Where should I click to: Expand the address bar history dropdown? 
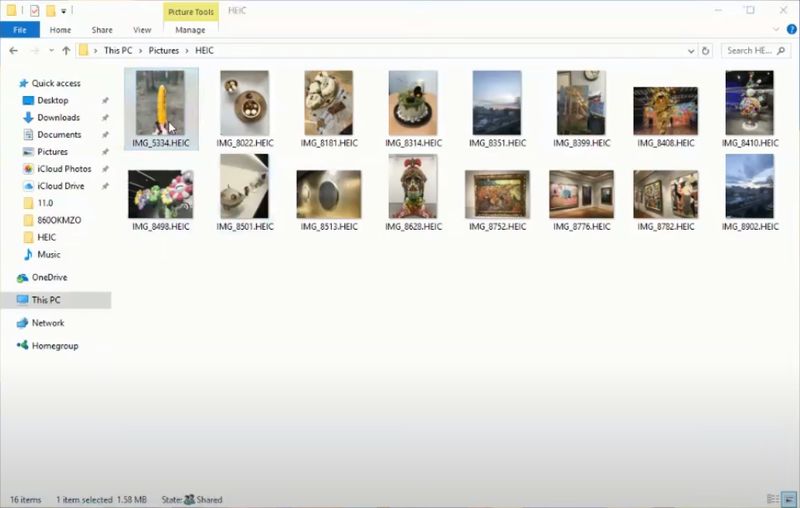691,50
